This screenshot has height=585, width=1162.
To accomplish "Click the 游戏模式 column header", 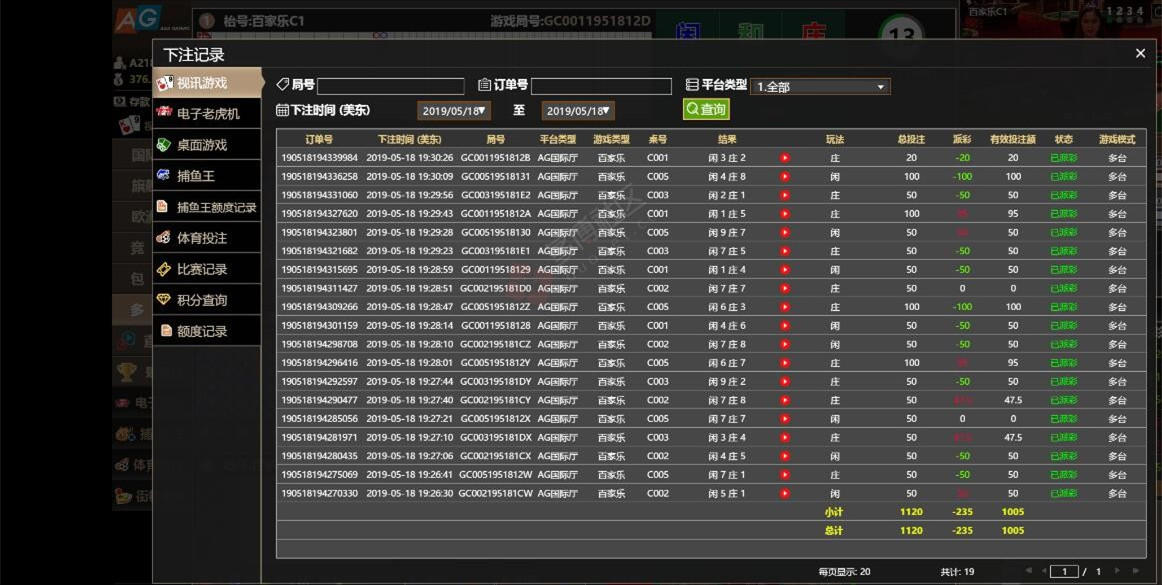I will [1117, 139].
